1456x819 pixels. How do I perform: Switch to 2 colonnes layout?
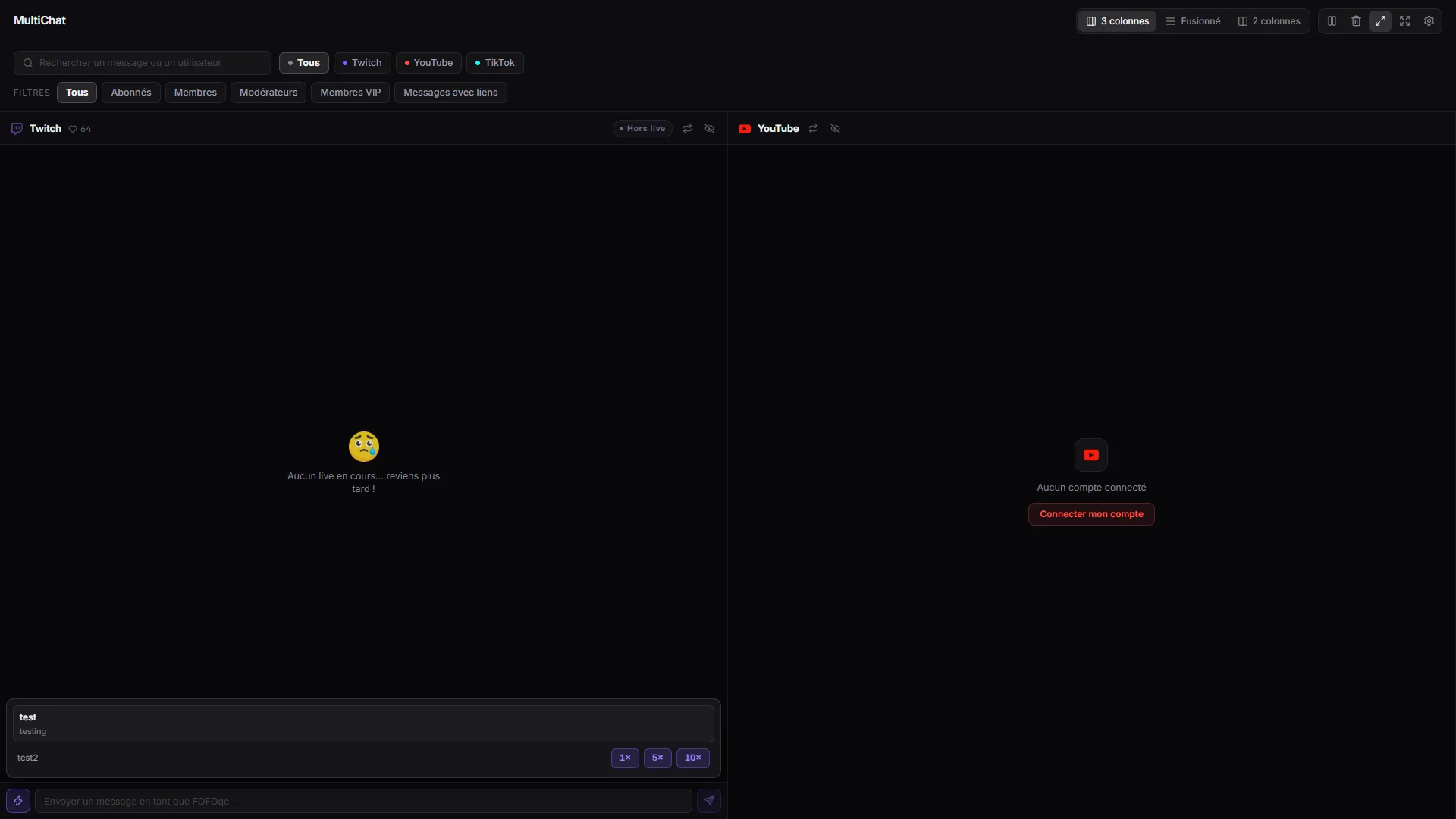[x=1269, y=21]
